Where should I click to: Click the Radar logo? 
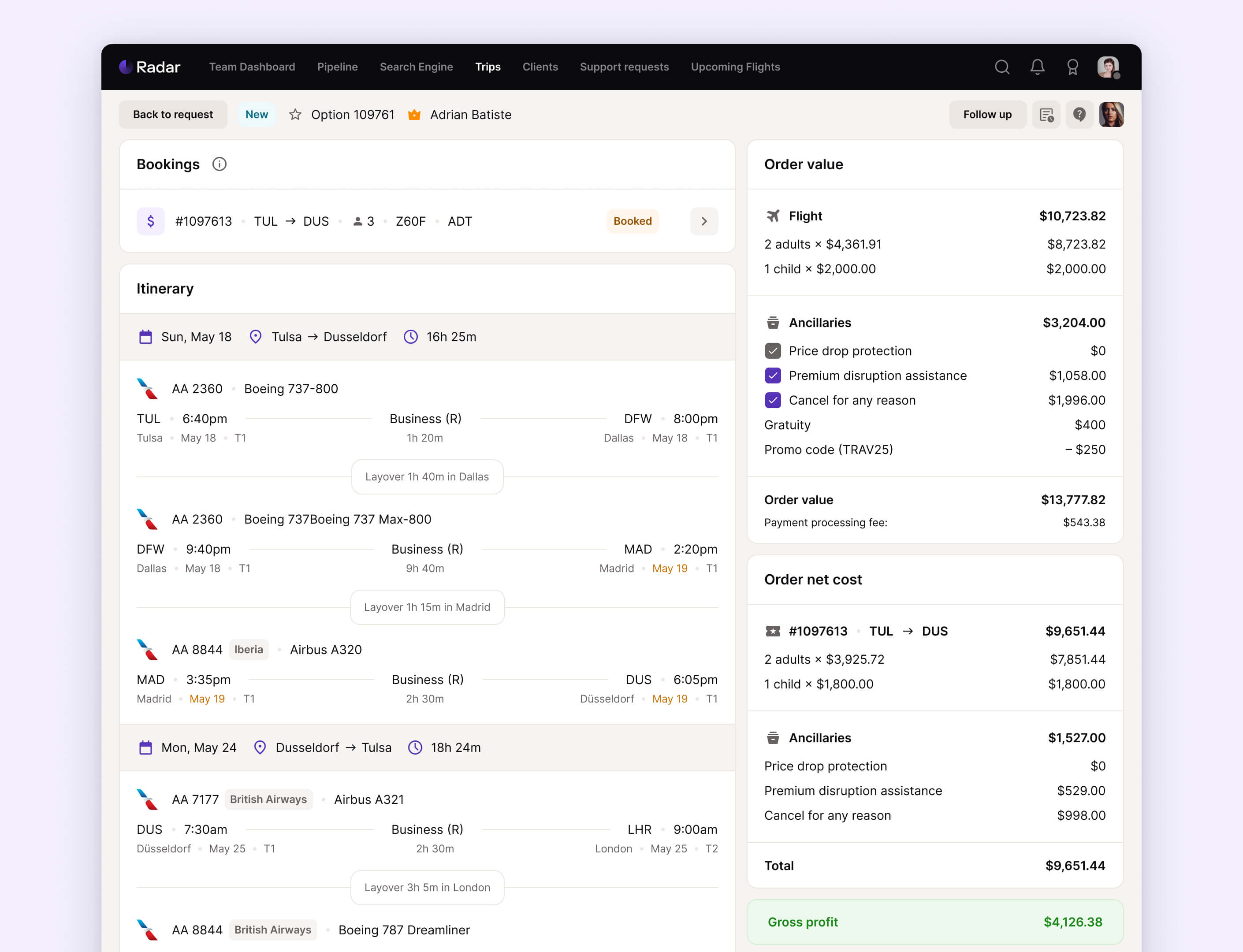(x=149, y=67)
